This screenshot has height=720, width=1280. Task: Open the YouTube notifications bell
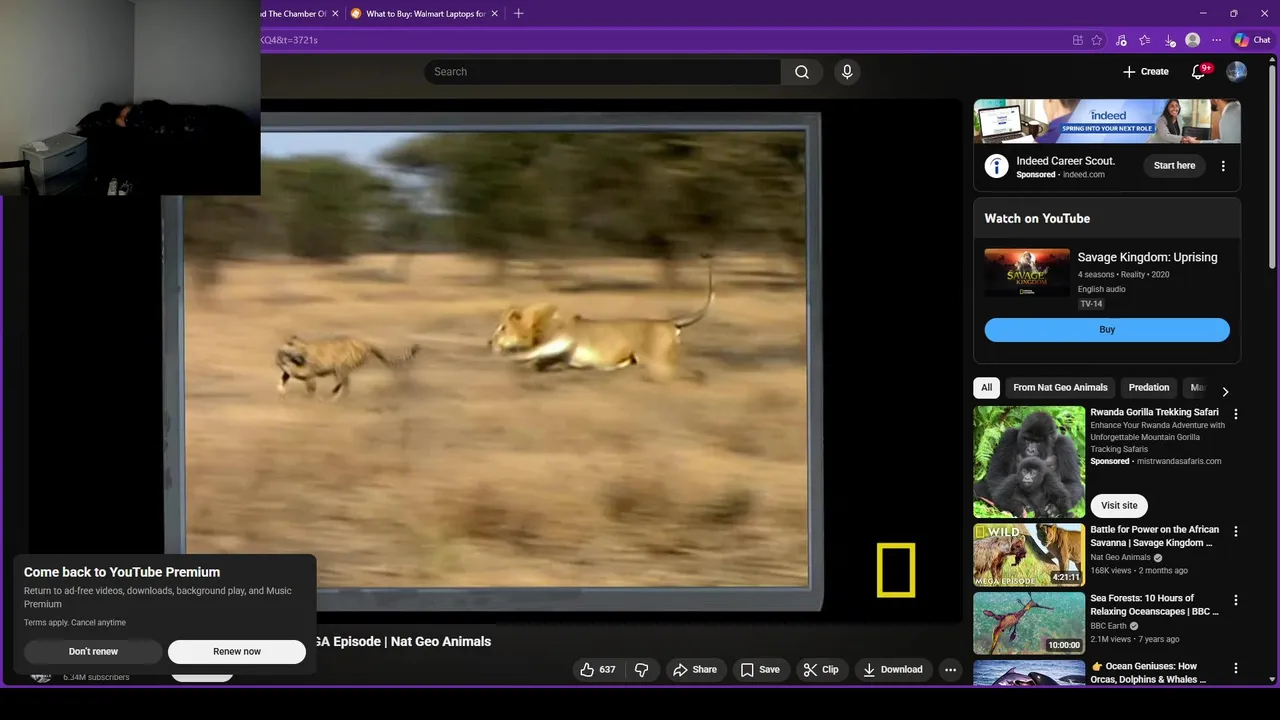tap(1198, 72)
